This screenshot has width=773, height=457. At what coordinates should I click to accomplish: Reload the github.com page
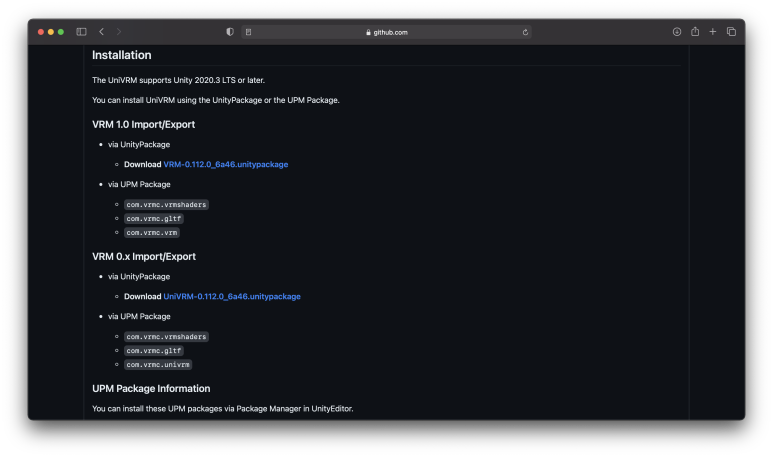click(525, 32)
